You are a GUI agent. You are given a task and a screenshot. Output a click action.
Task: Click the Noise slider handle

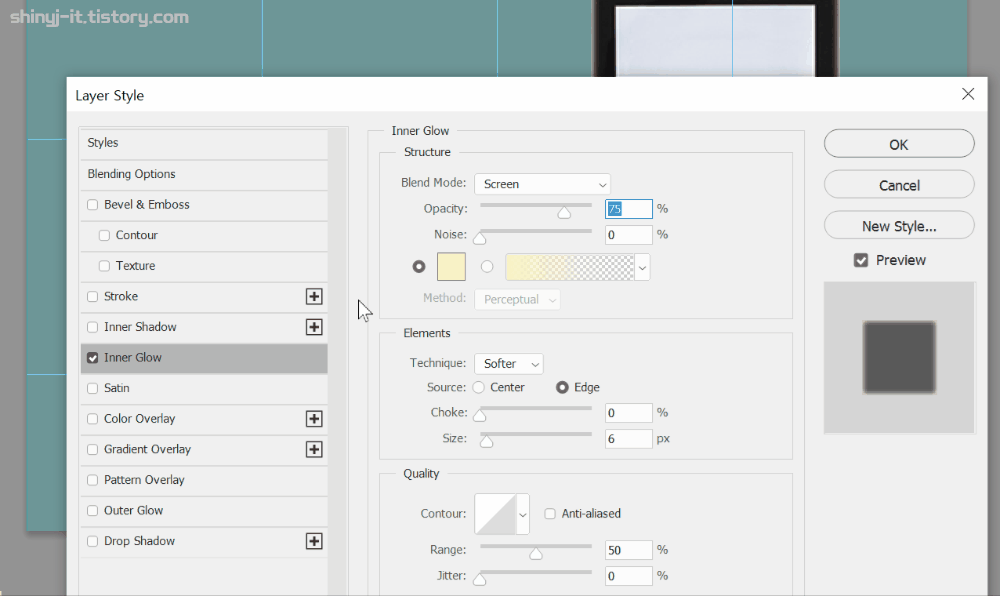coord(480,238)
